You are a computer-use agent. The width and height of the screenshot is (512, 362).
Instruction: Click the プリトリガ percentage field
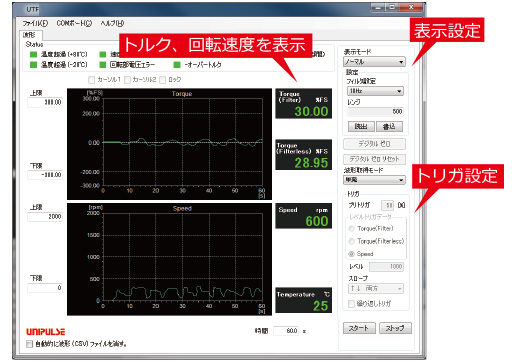tap(388, 205)
